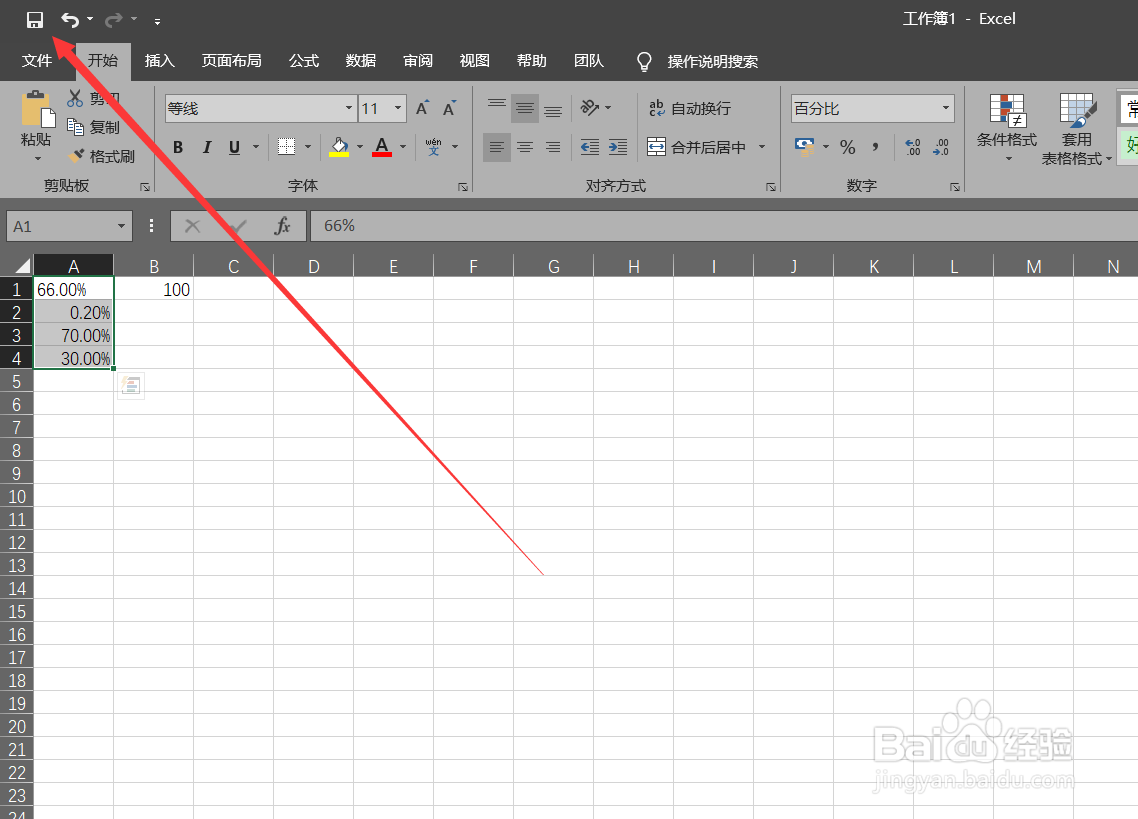Toggle Italic formatting
The width and height of the screenshot is (1138, 819).
pyautogui.click(x=207, y=147)
